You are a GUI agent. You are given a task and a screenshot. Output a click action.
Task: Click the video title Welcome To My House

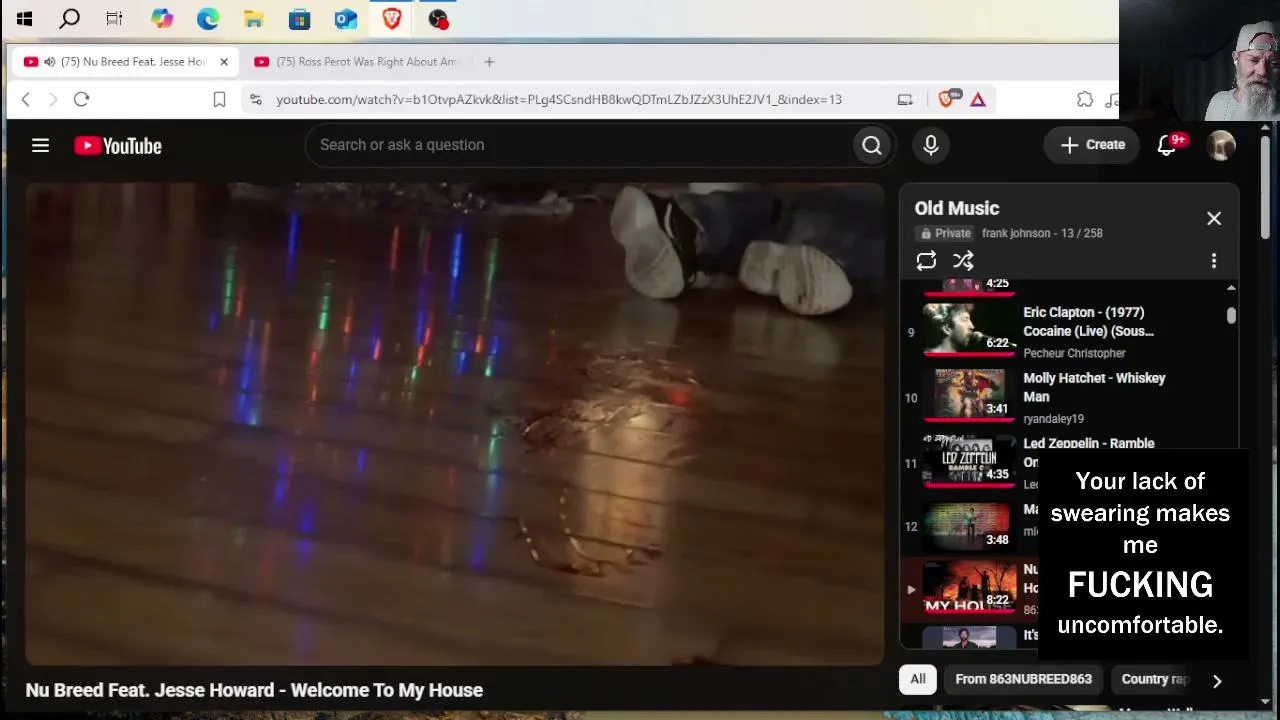pyautogui.click(x=254, y=690)
